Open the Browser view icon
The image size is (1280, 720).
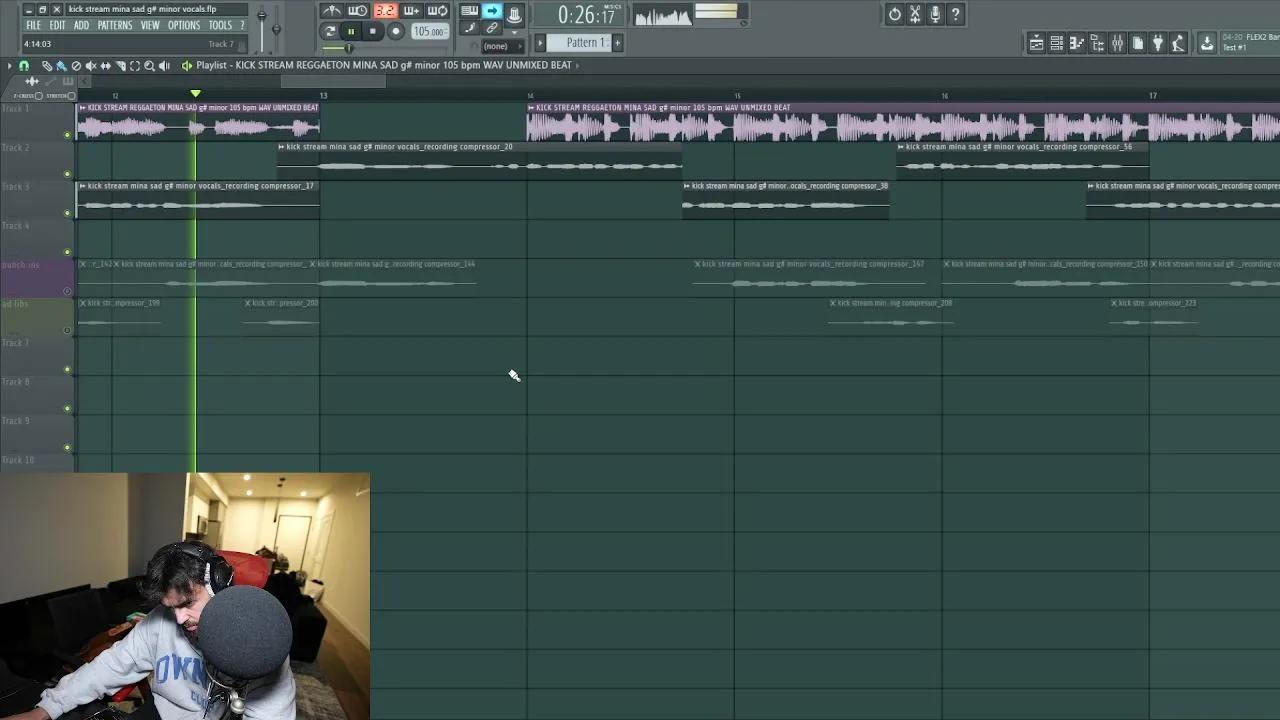pos(1097,43)
